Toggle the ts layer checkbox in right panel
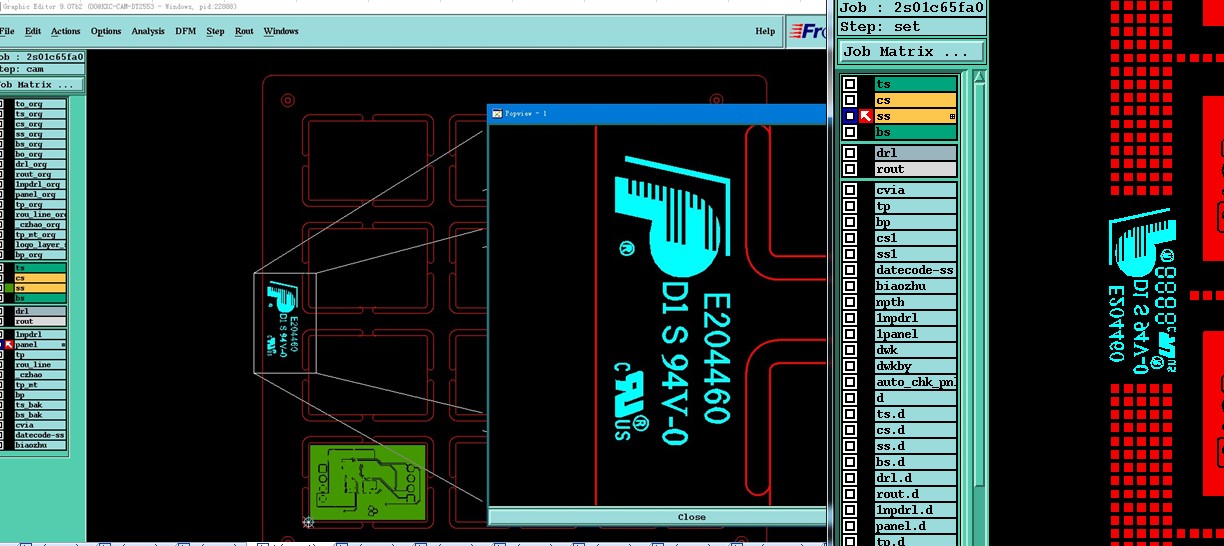This screenshot has height=546, width=1224. click(x=850, y=85)
